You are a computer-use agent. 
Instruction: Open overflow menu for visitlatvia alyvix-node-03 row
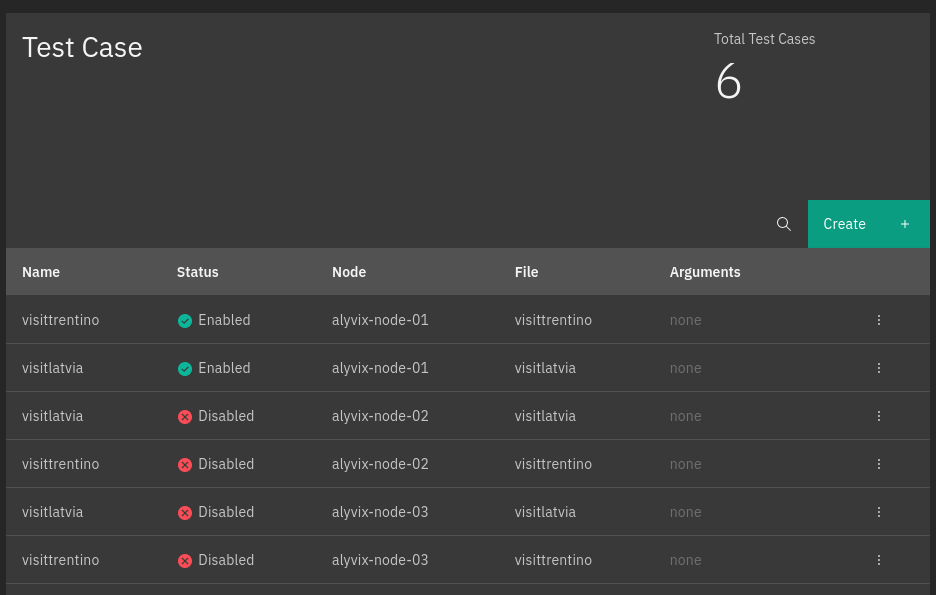click(x=879, y=512)
